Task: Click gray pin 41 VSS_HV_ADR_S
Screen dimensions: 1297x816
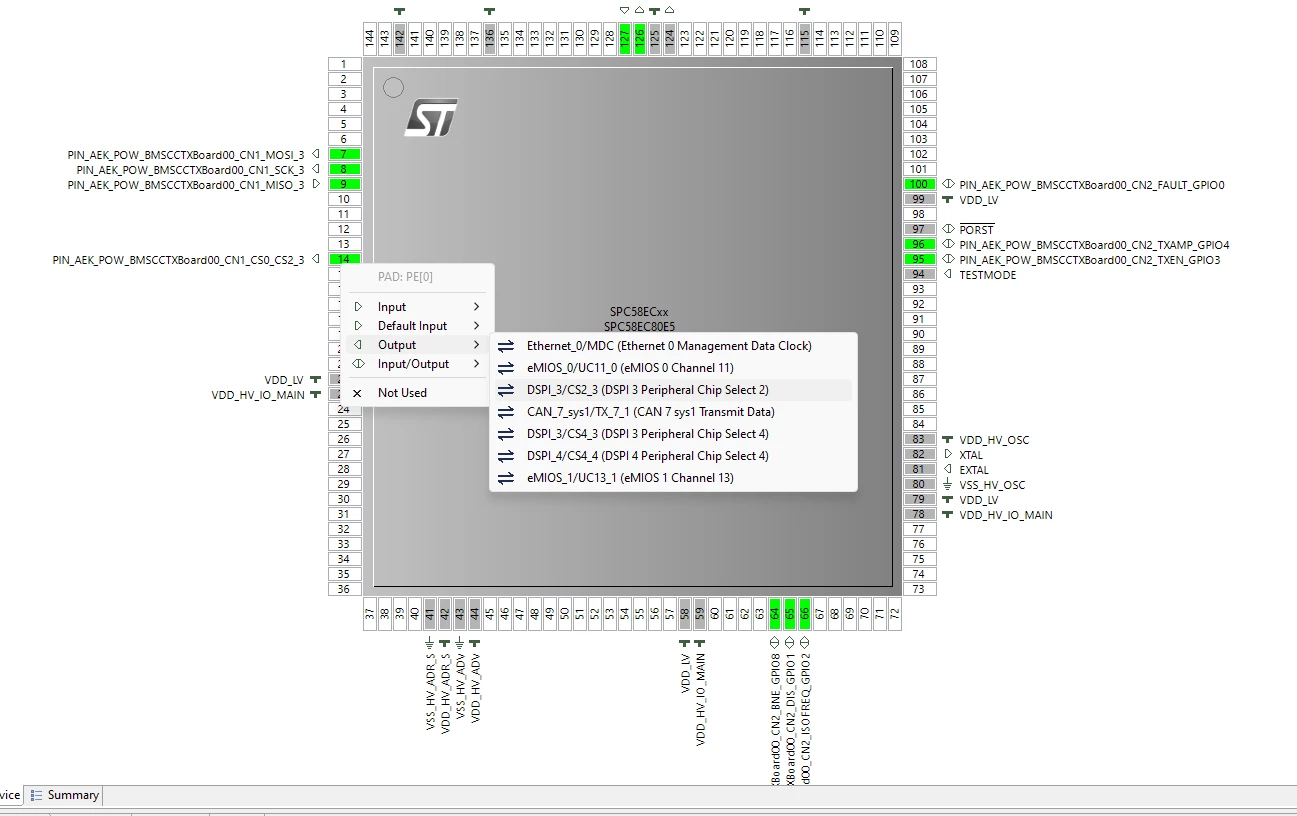Action: tap(430, 614)
